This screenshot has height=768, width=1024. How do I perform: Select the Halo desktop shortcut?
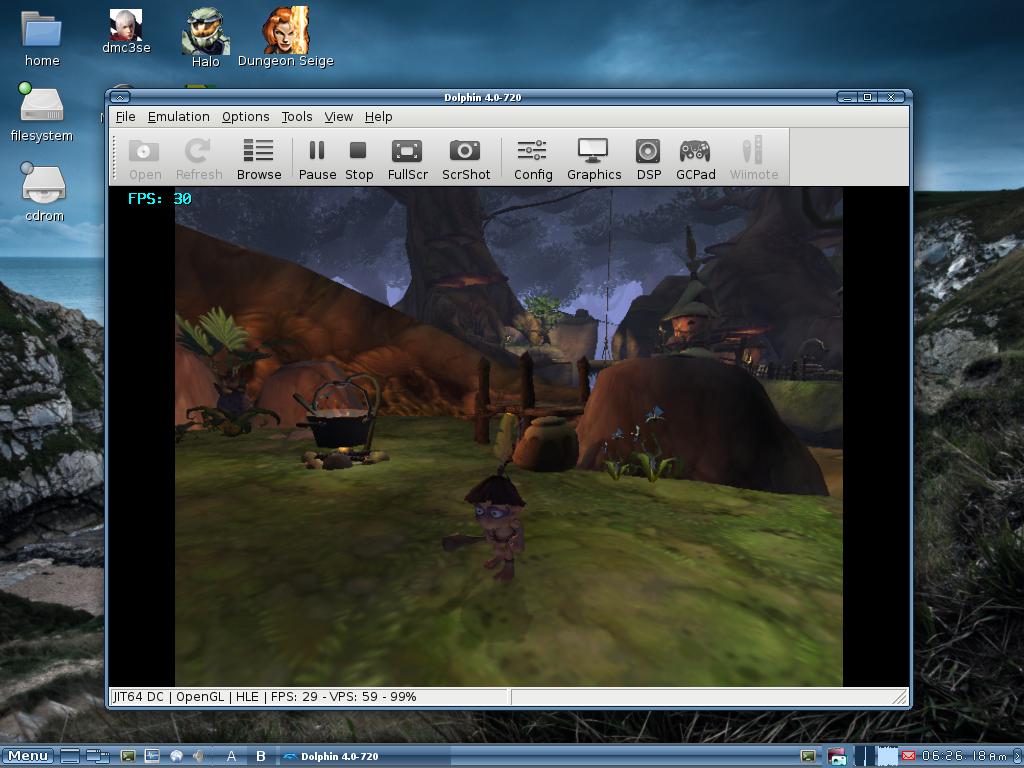point(205,38)
